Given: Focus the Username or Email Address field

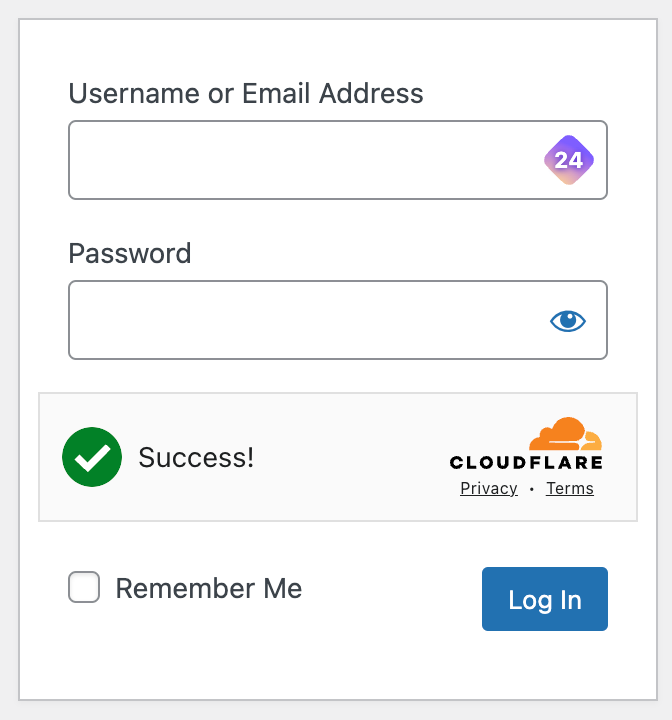Looking at the screenshot, I should pos(338,160).
